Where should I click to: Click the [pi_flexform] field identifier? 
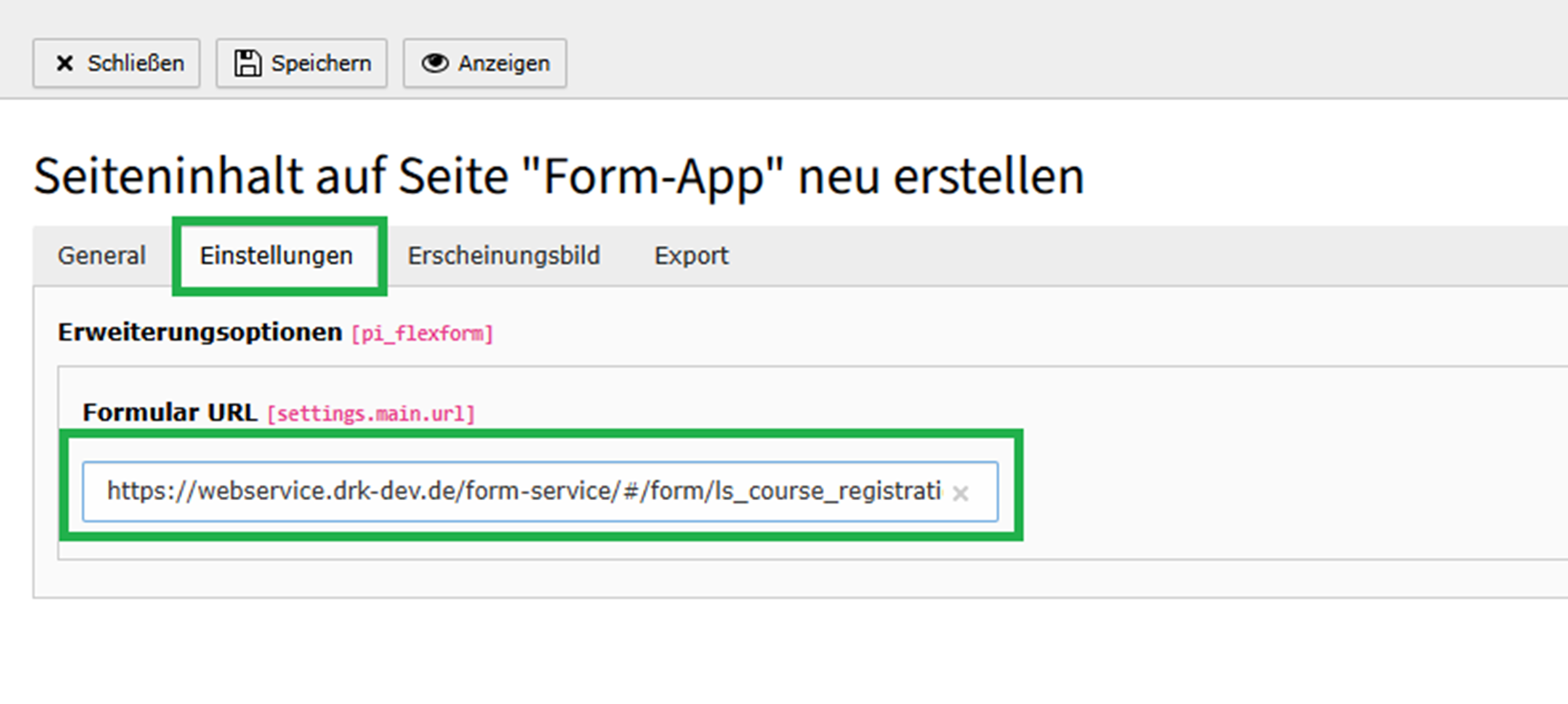422,334
